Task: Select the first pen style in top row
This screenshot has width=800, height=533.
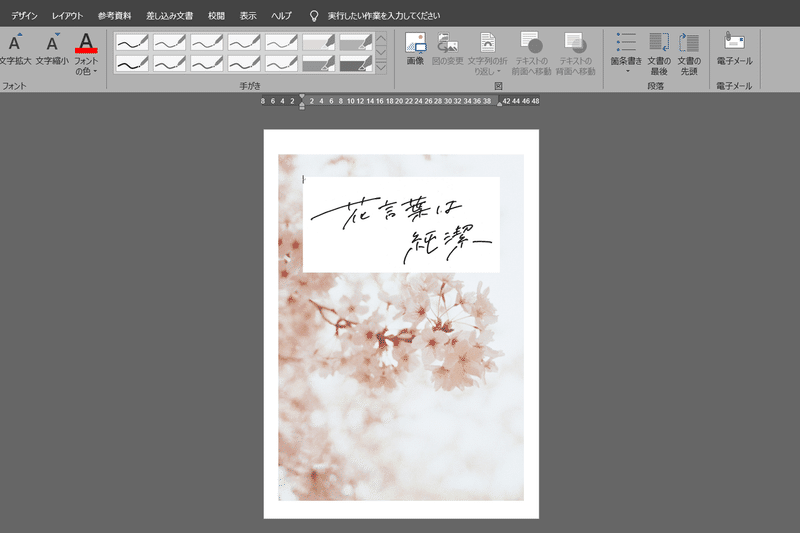Action: [x=132, y=42]
